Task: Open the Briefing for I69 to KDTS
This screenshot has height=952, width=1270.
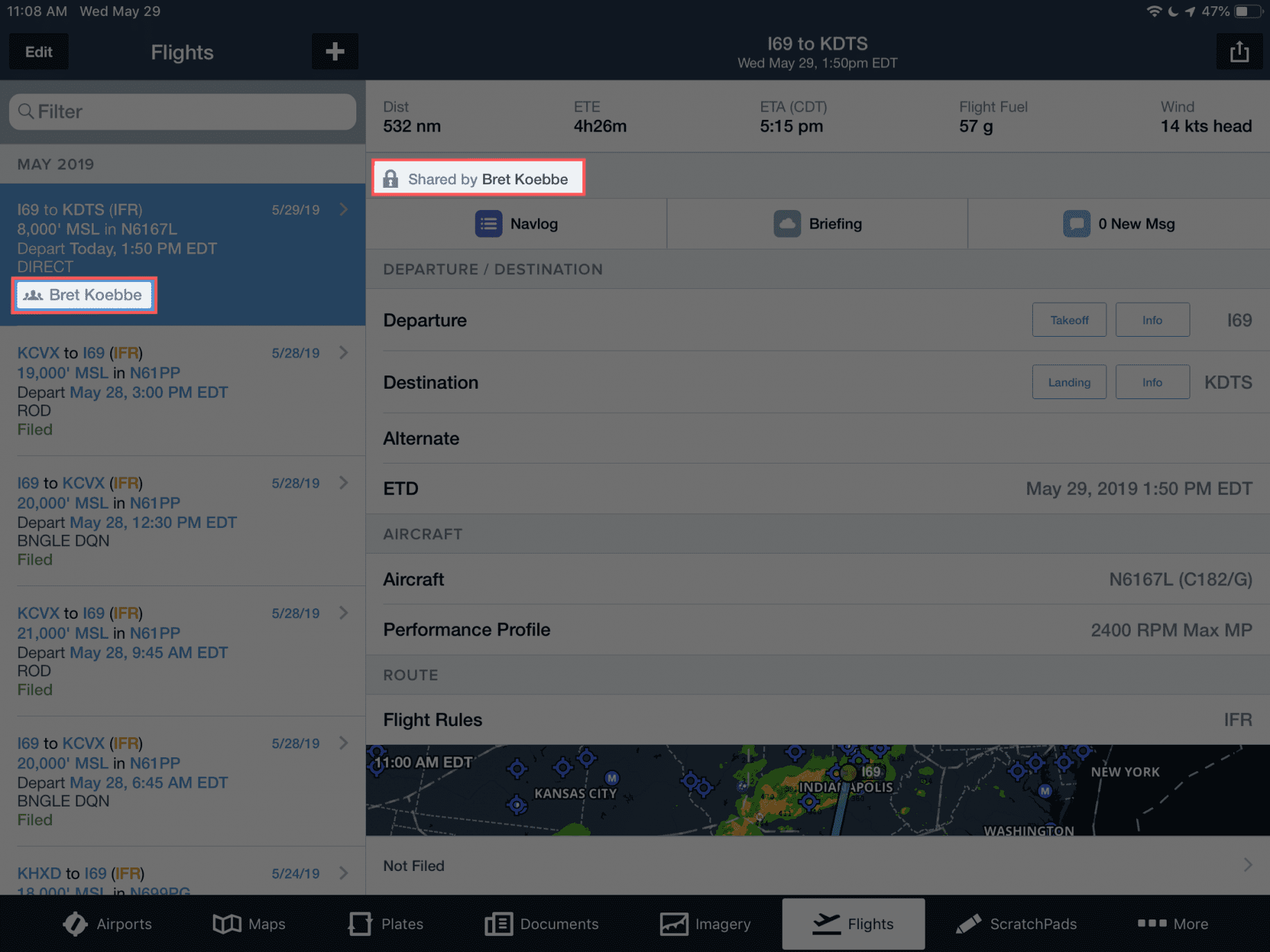Action: click(818, 223)
